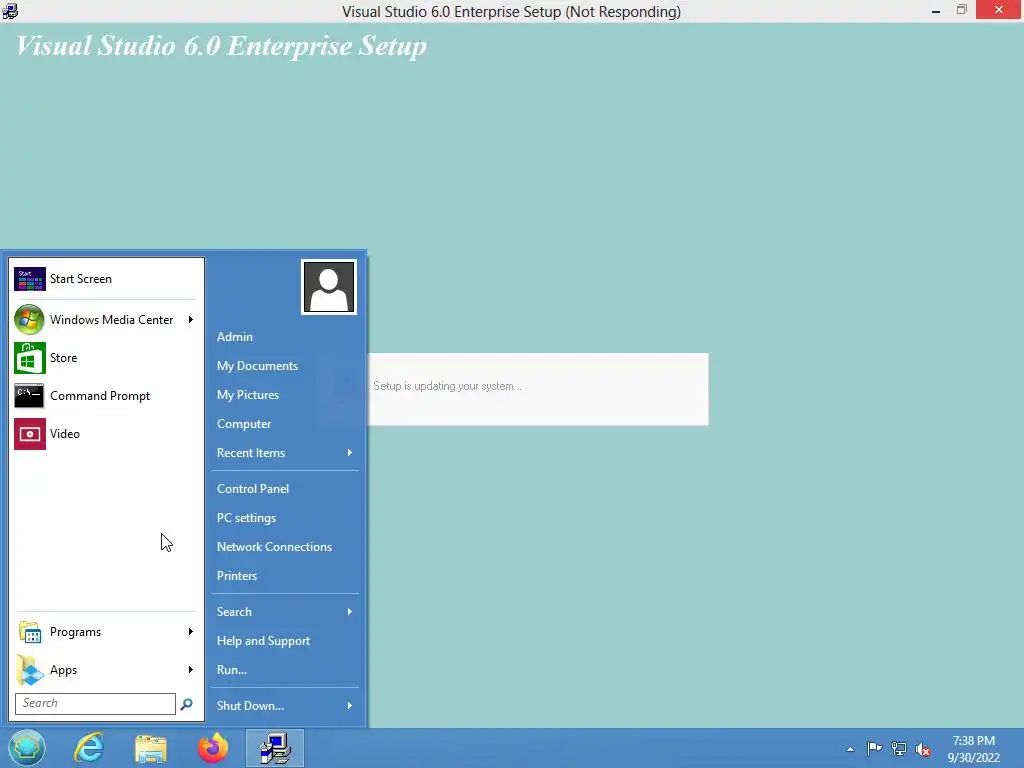Launch the Windows Media Center icon
This screenshot has width=1024, height=768.
29,319
